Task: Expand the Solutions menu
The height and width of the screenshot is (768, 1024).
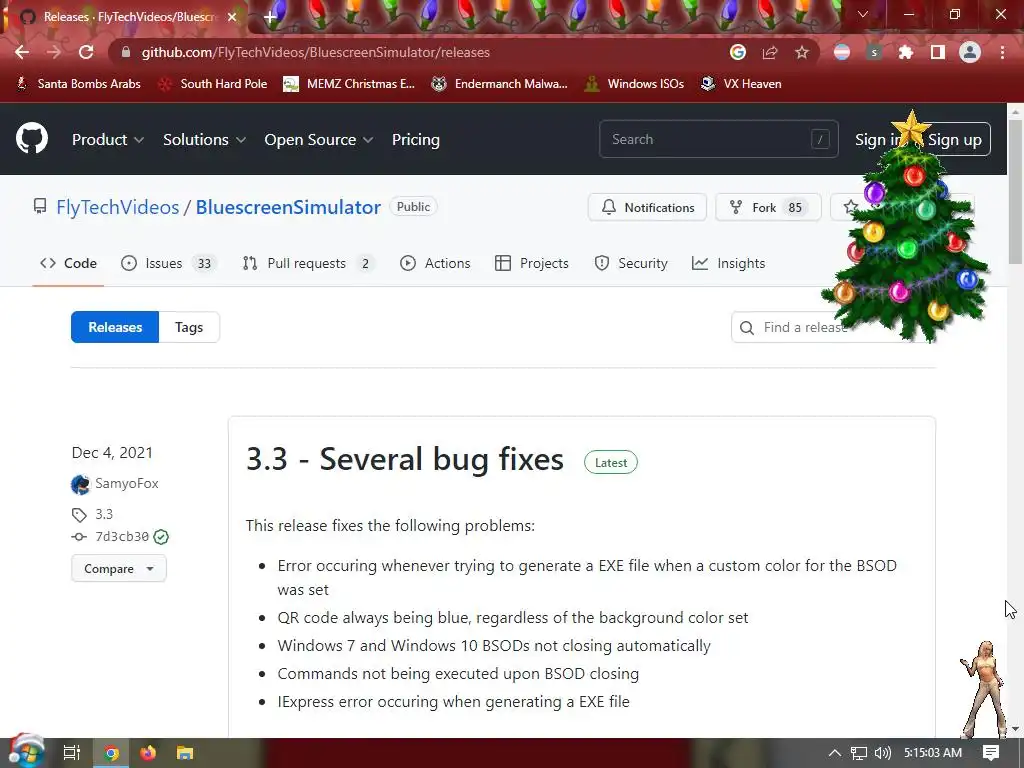Action: [x=204, y=140]
